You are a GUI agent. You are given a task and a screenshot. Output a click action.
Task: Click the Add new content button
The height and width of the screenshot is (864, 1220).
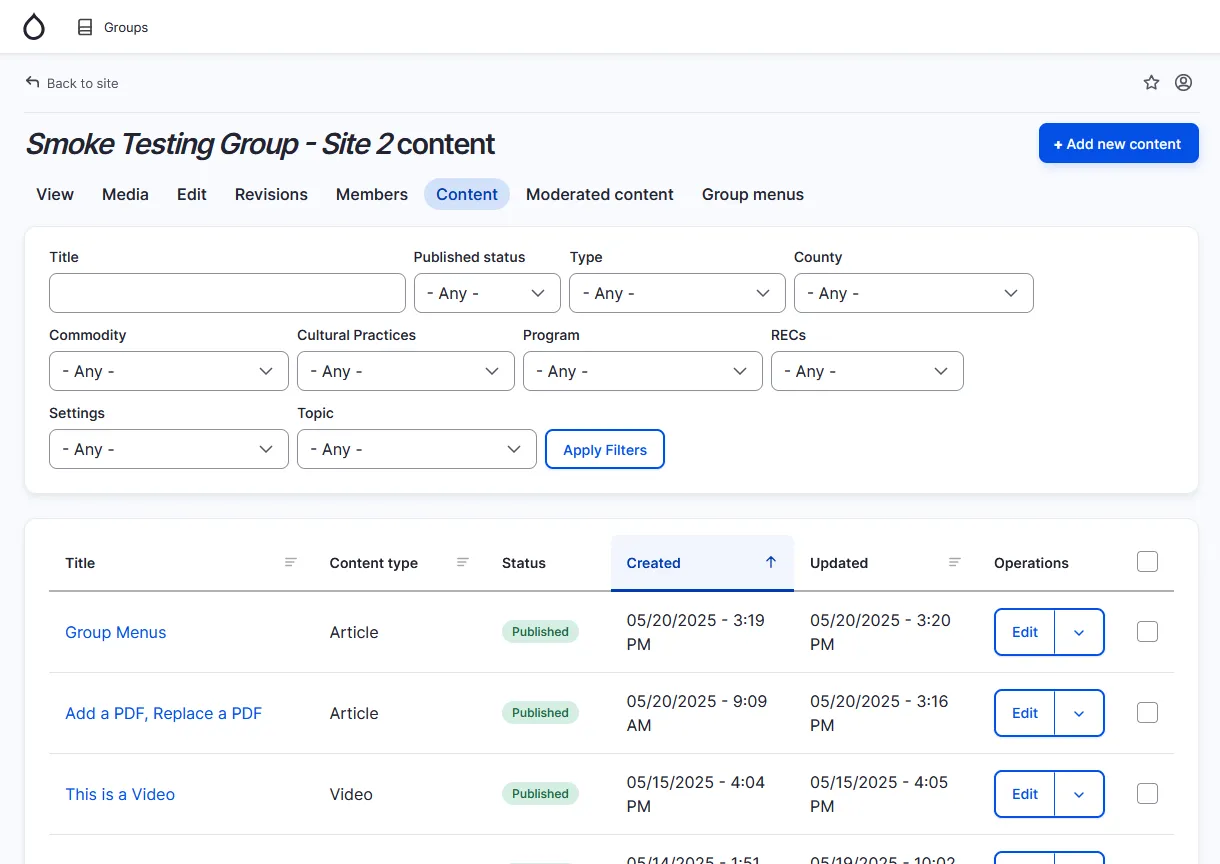pyautogui.click(x=1119, y=144)
